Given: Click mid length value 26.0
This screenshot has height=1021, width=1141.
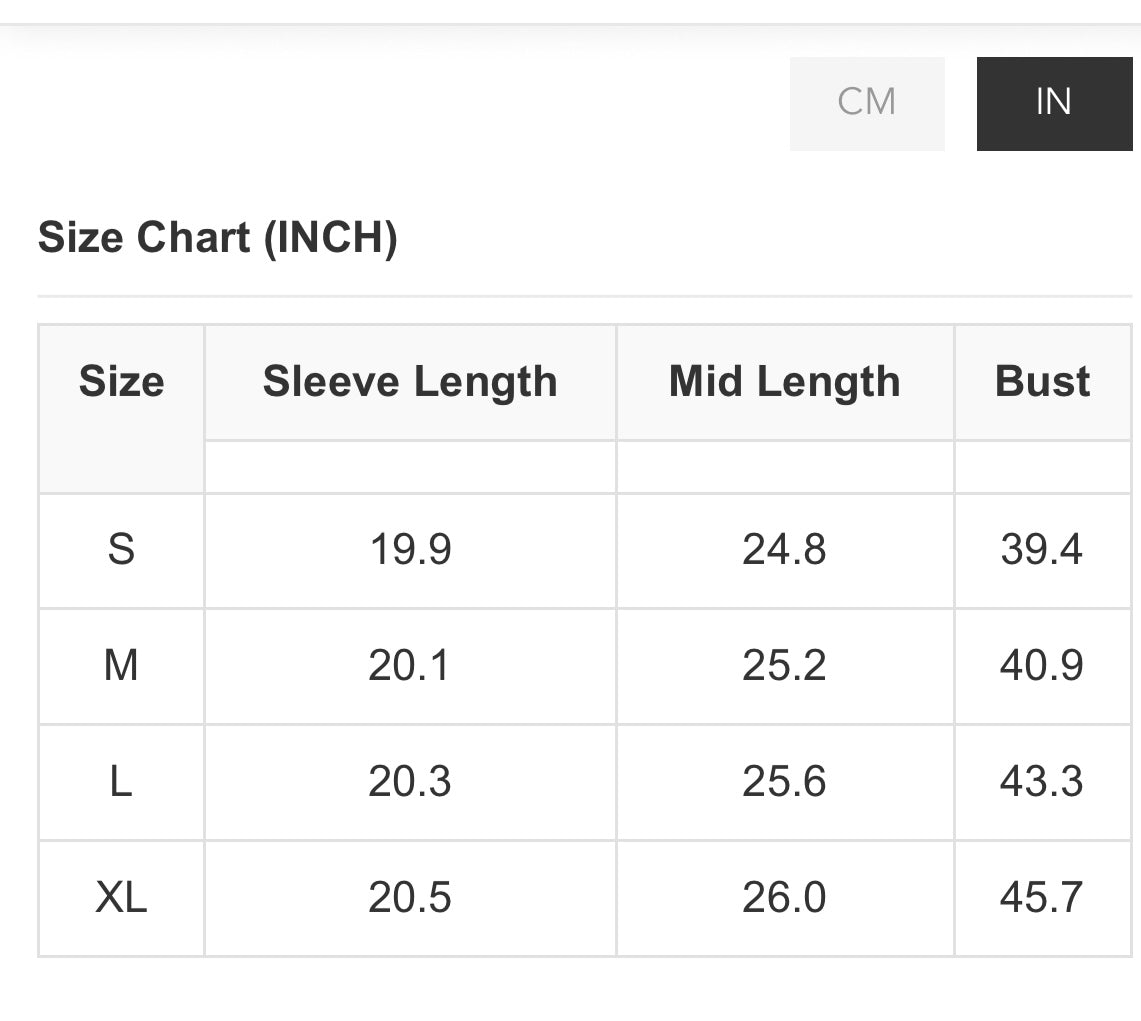Looking at the screenshot, I should 784,897.
